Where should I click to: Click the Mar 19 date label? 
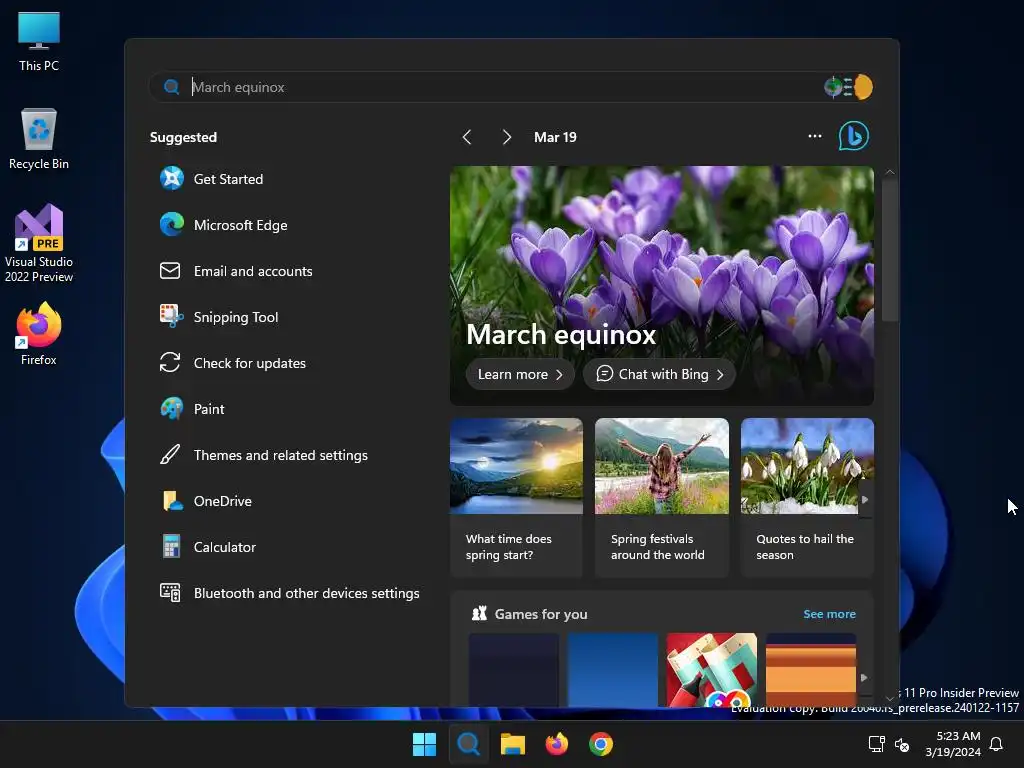click(x=555, y=137)
